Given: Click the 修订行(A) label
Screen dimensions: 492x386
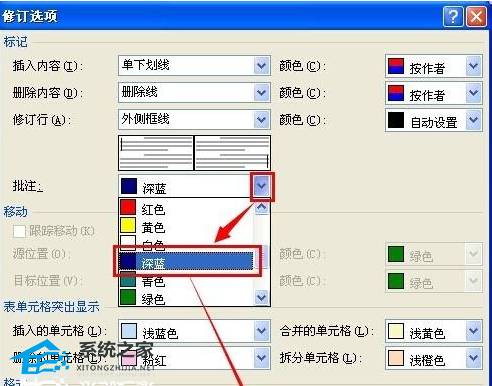Looking at the screenshot, I should point(42,119).
